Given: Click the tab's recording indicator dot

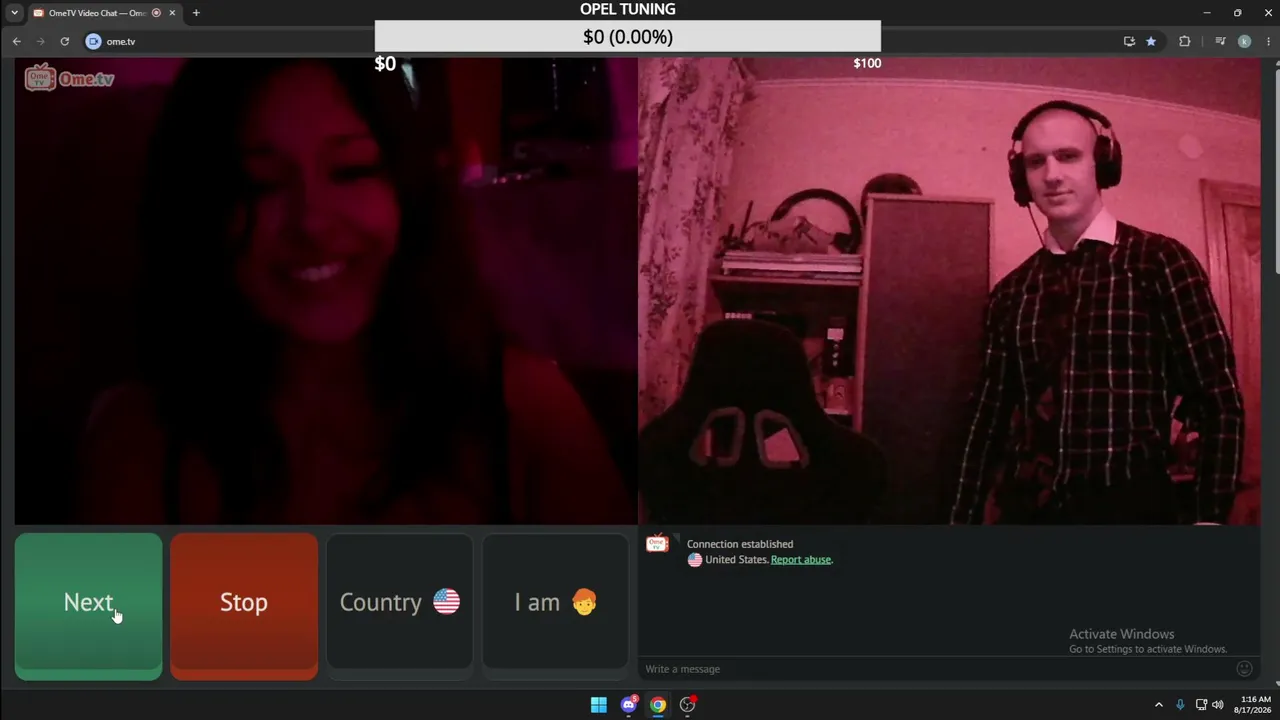Looking at the screenshot, I should [156, 13].
